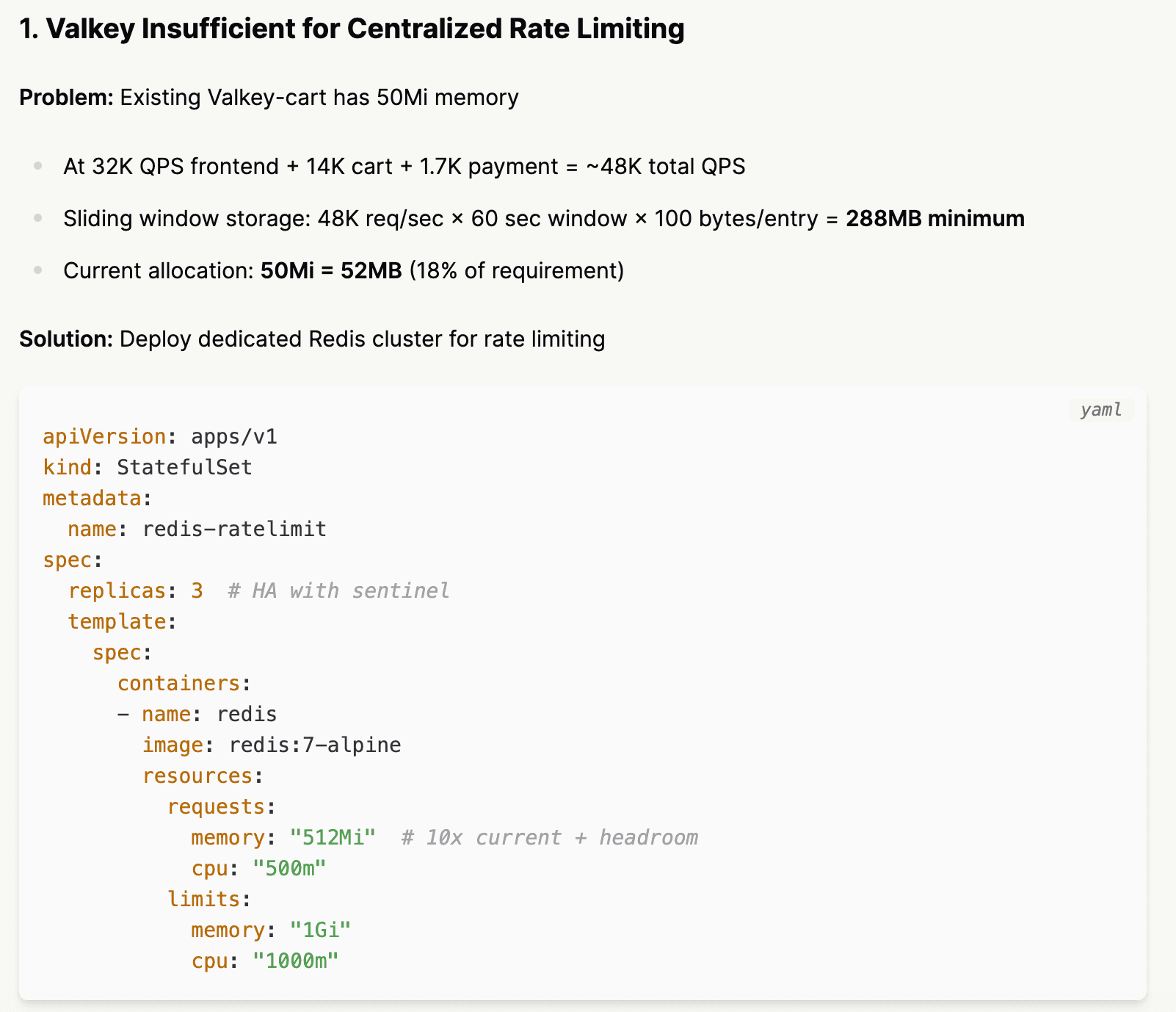Click the code line "name: redis-ratelimit"
This screenshot has width=1176, height=1012.
pos(197,530)
